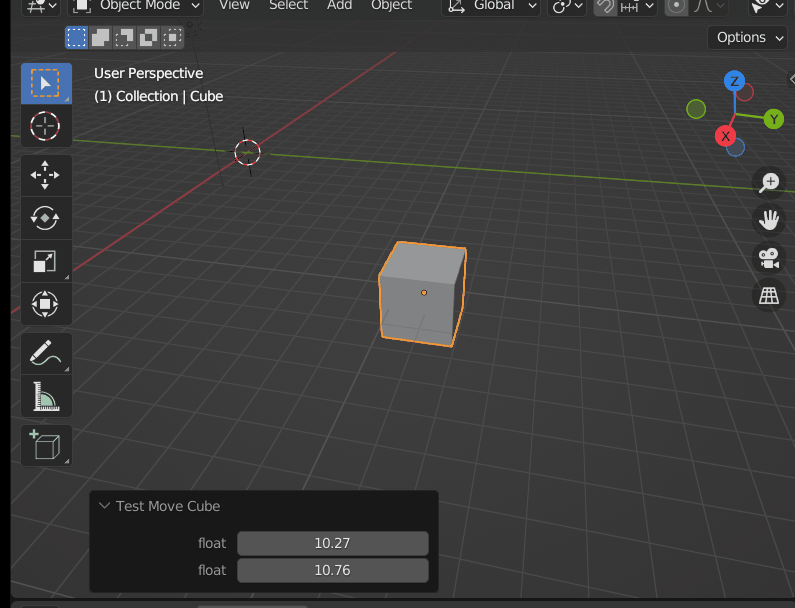Open the Options dropdown
This screenshot has width=795, height=608.
pyautogui.click(x=747, y=38)
